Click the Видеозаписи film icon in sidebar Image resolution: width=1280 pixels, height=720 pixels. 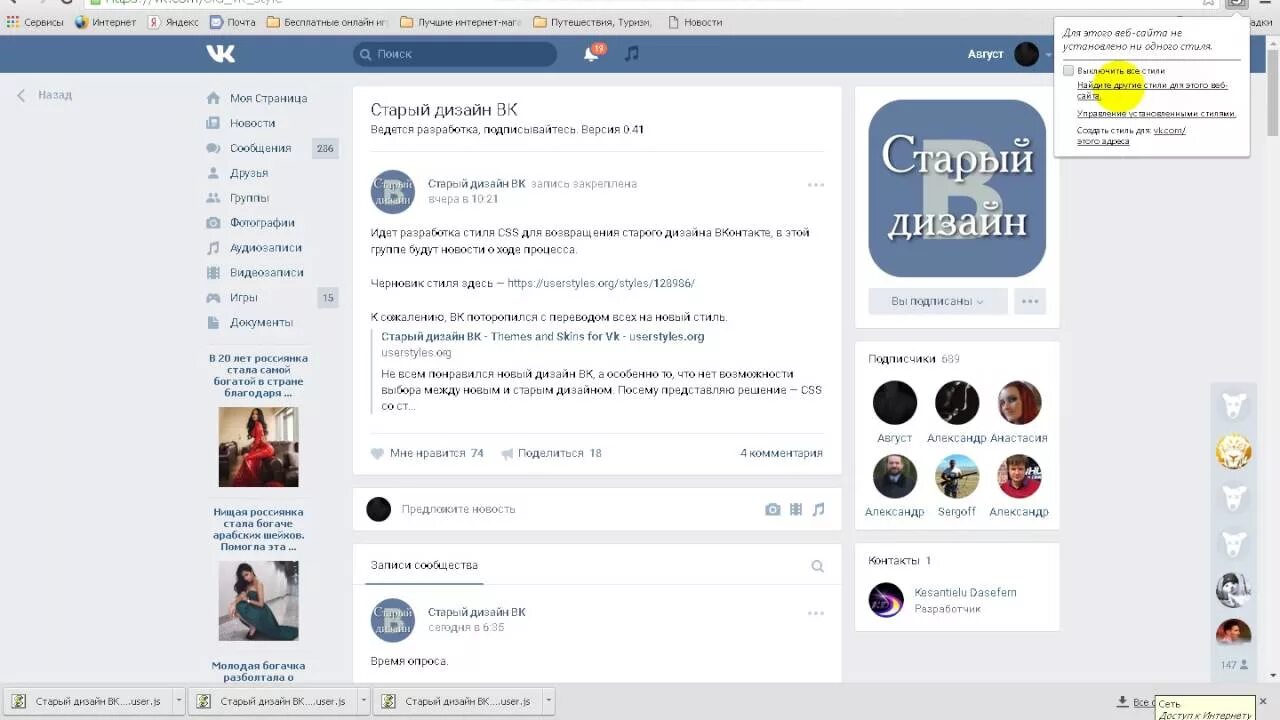tap(213, 273)
